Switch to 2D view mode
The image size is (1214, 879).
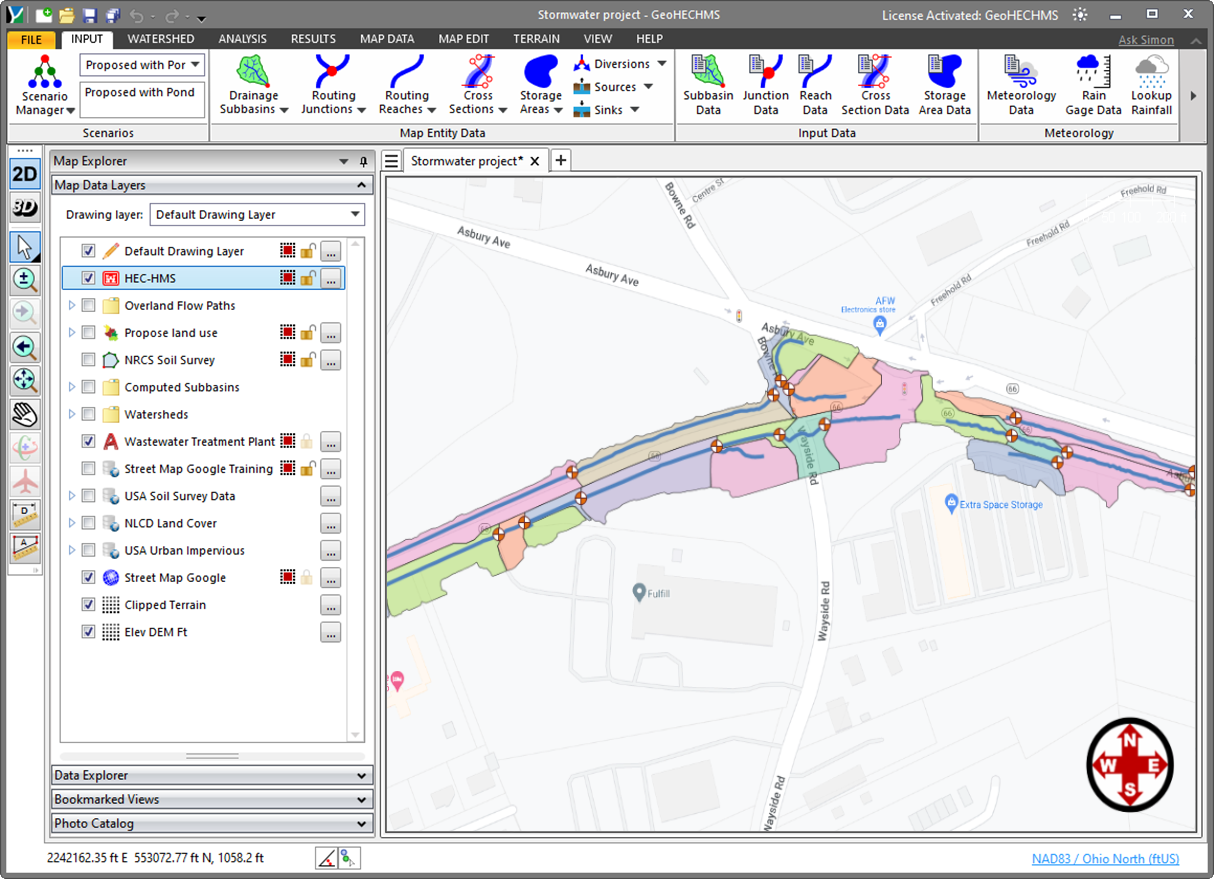[x=24, y=174]
